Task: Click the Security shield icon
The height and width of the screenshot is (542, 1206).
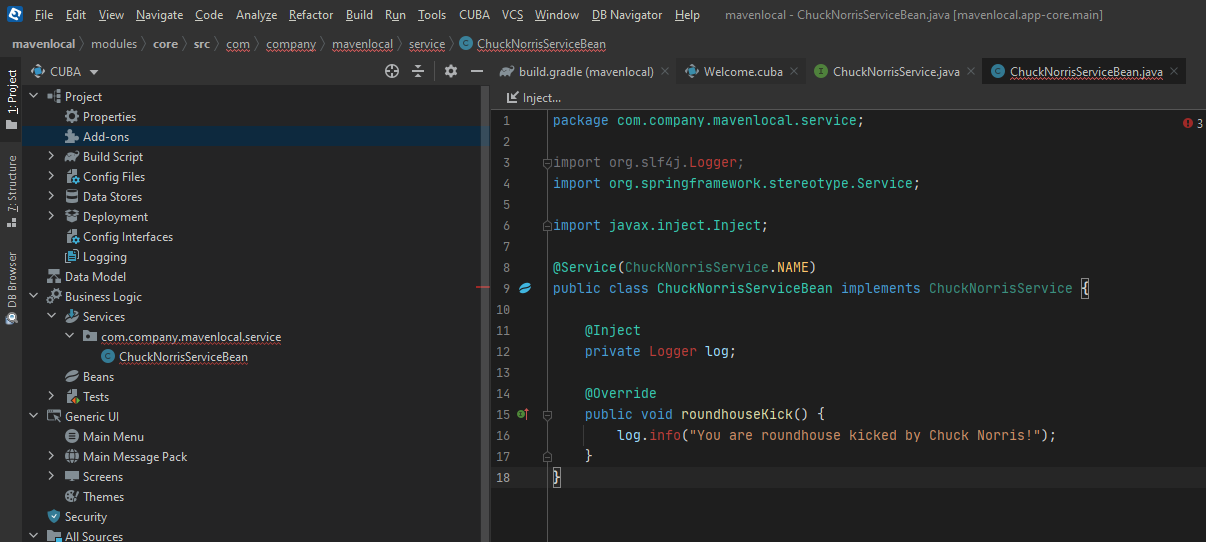Action: tap(54, 517)
